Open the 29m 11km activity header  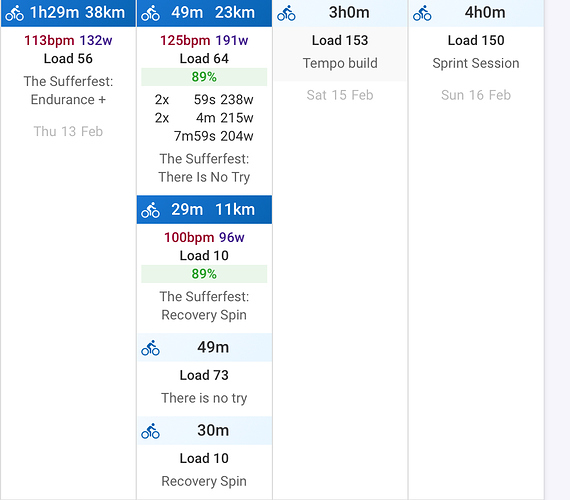204,210
